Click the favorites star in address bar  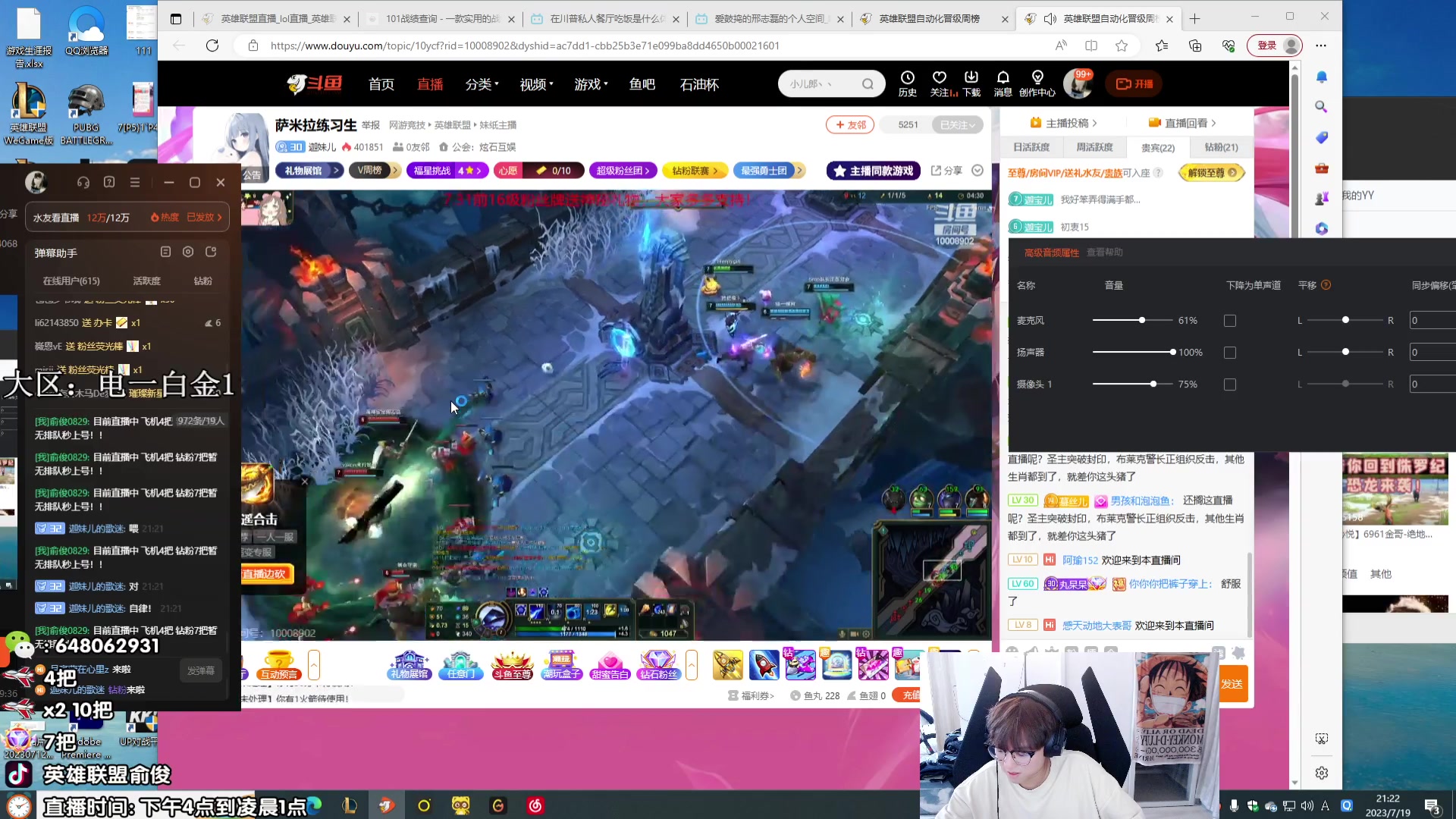click(x=1122, y=45)
